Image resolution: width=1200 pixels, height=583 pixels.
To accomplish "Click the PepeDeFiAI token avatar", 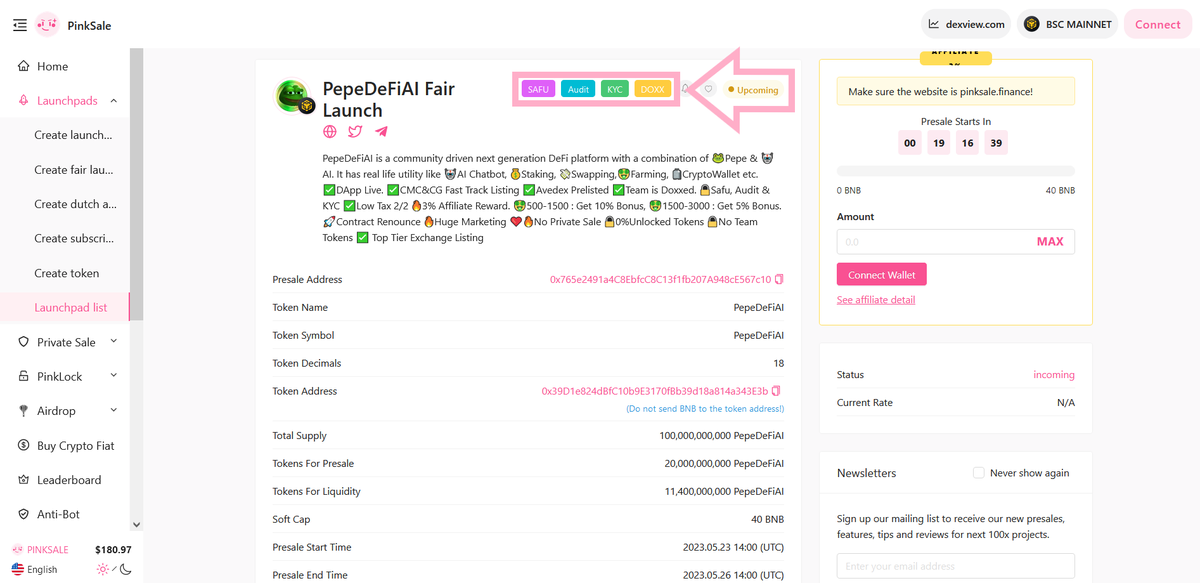I will click(295, 98).
